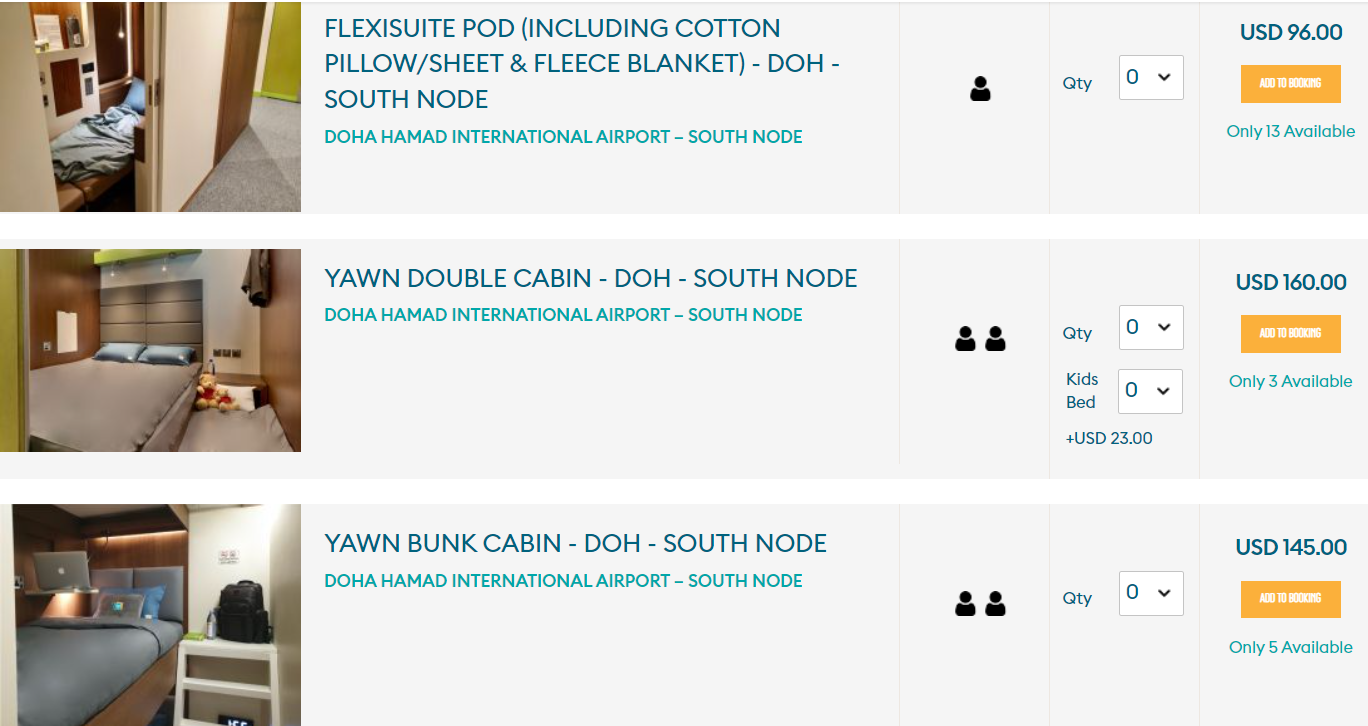
Task: Open the FlexiSuite Pod Qty dropdown
Action: tap(1150, 77)
